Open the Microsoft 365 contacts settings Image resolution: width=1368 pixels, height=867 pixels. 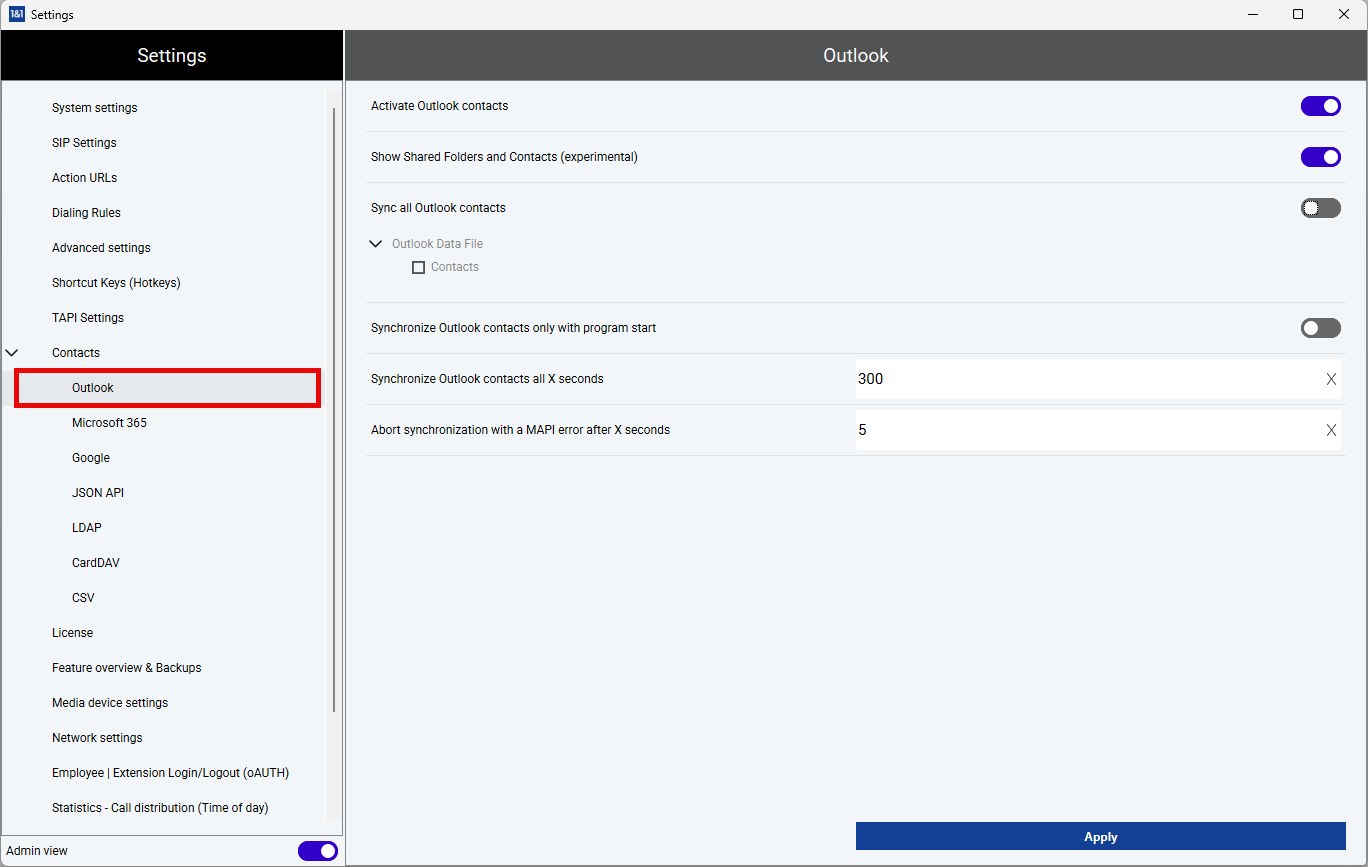pos(109,423)
